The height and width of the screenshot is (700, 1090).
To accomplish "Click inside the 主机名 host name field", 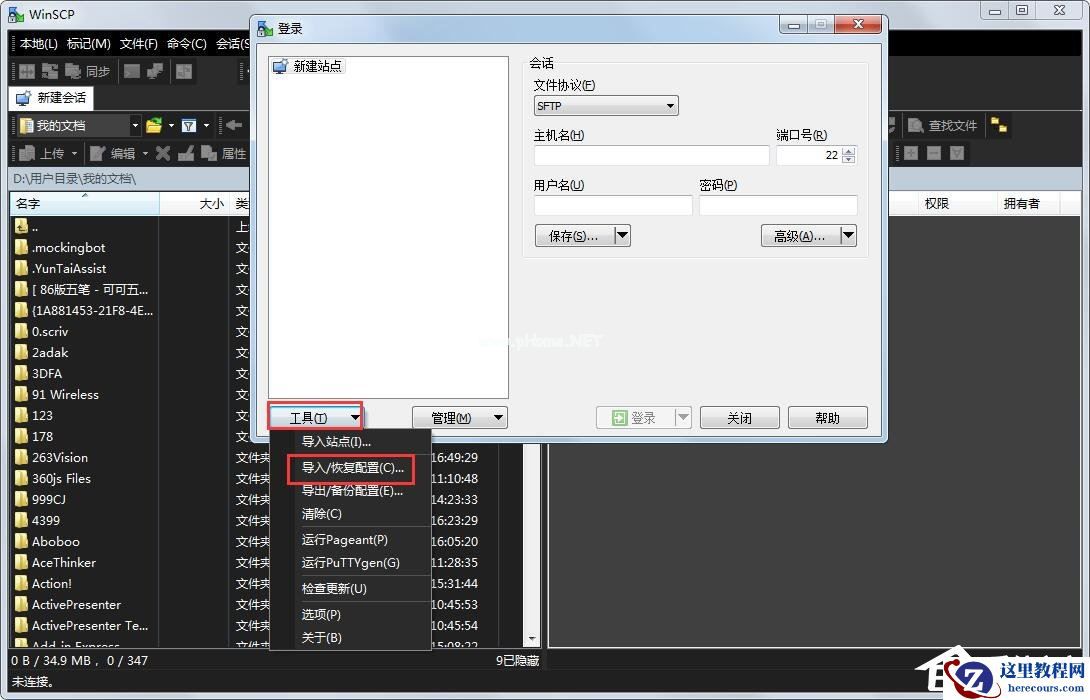I will [650, 156].
